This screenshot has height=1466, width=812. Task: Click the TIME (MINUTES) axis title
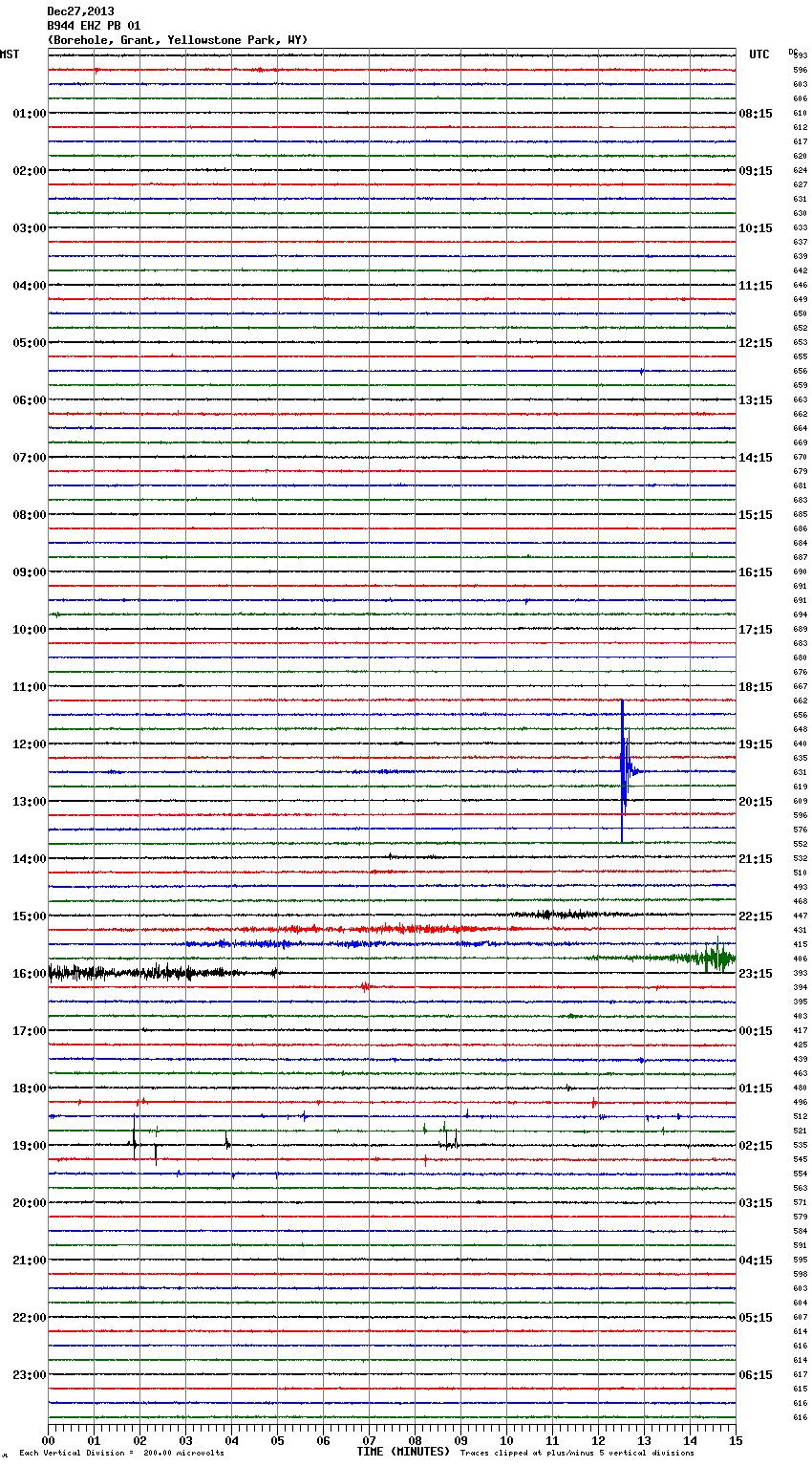pyautogui.click(x=403, y=1452)
